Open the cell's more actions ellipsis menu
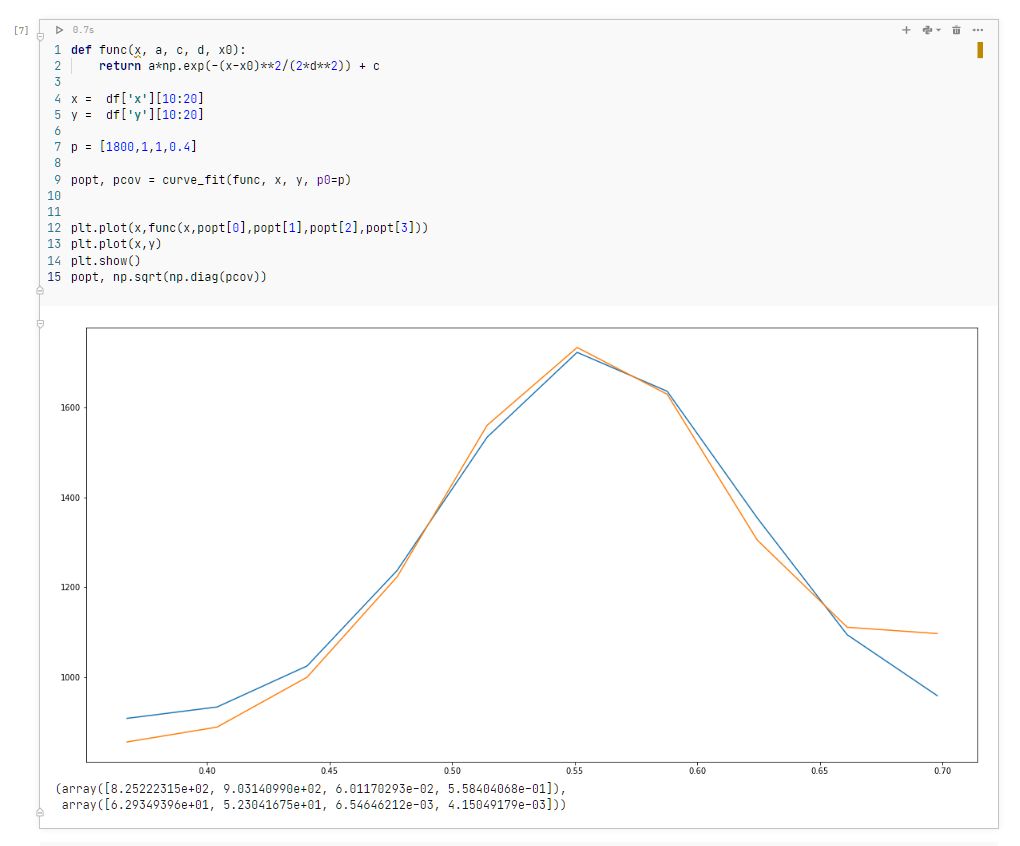The width and height of the screenshot is (1020, 846). (x=978, y=30)
